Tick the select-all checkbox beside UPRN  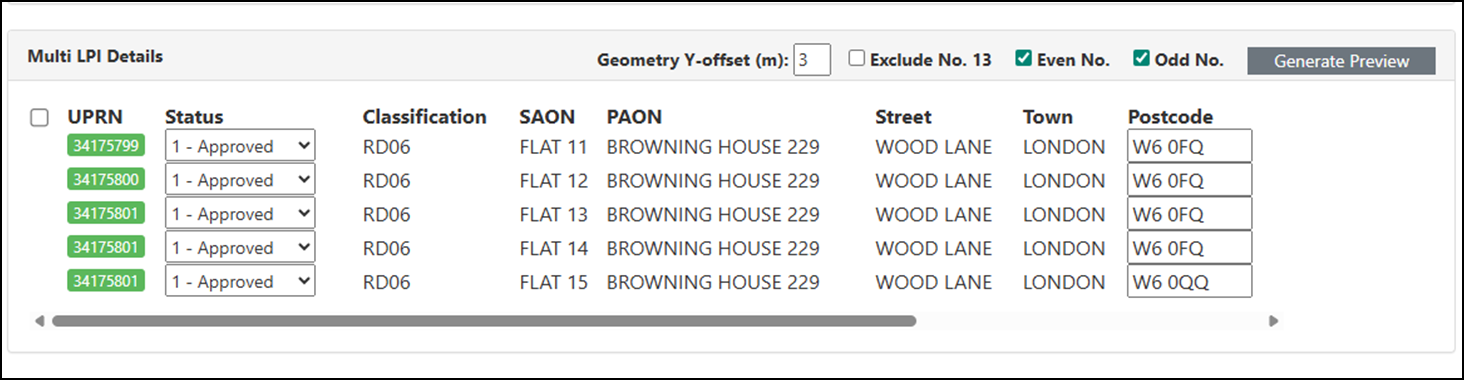(39, 118)
